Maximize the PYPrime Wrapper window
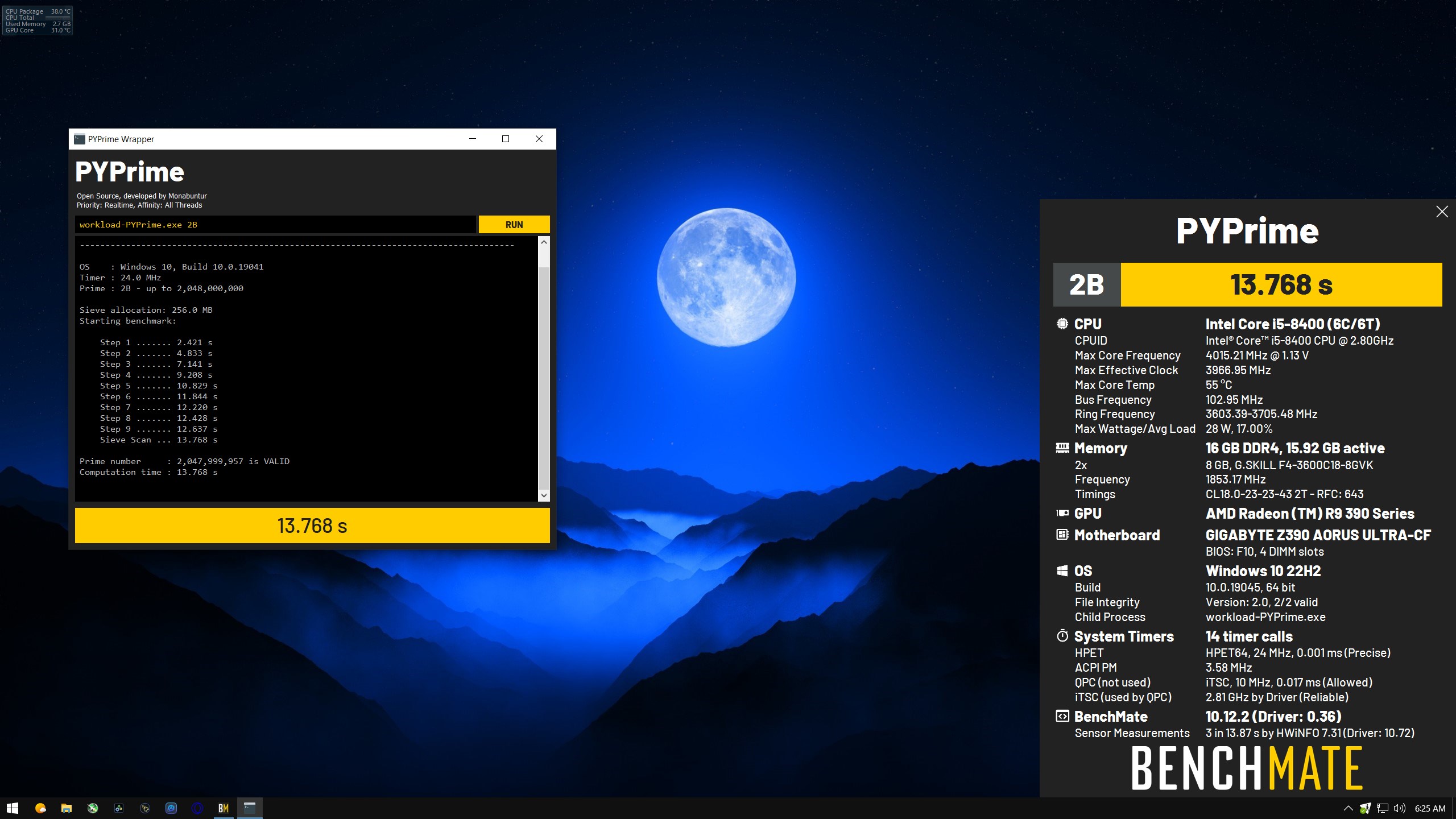The height and width of the screenshot is (819, 1456). pyautogui.click(x=506, y=139)
